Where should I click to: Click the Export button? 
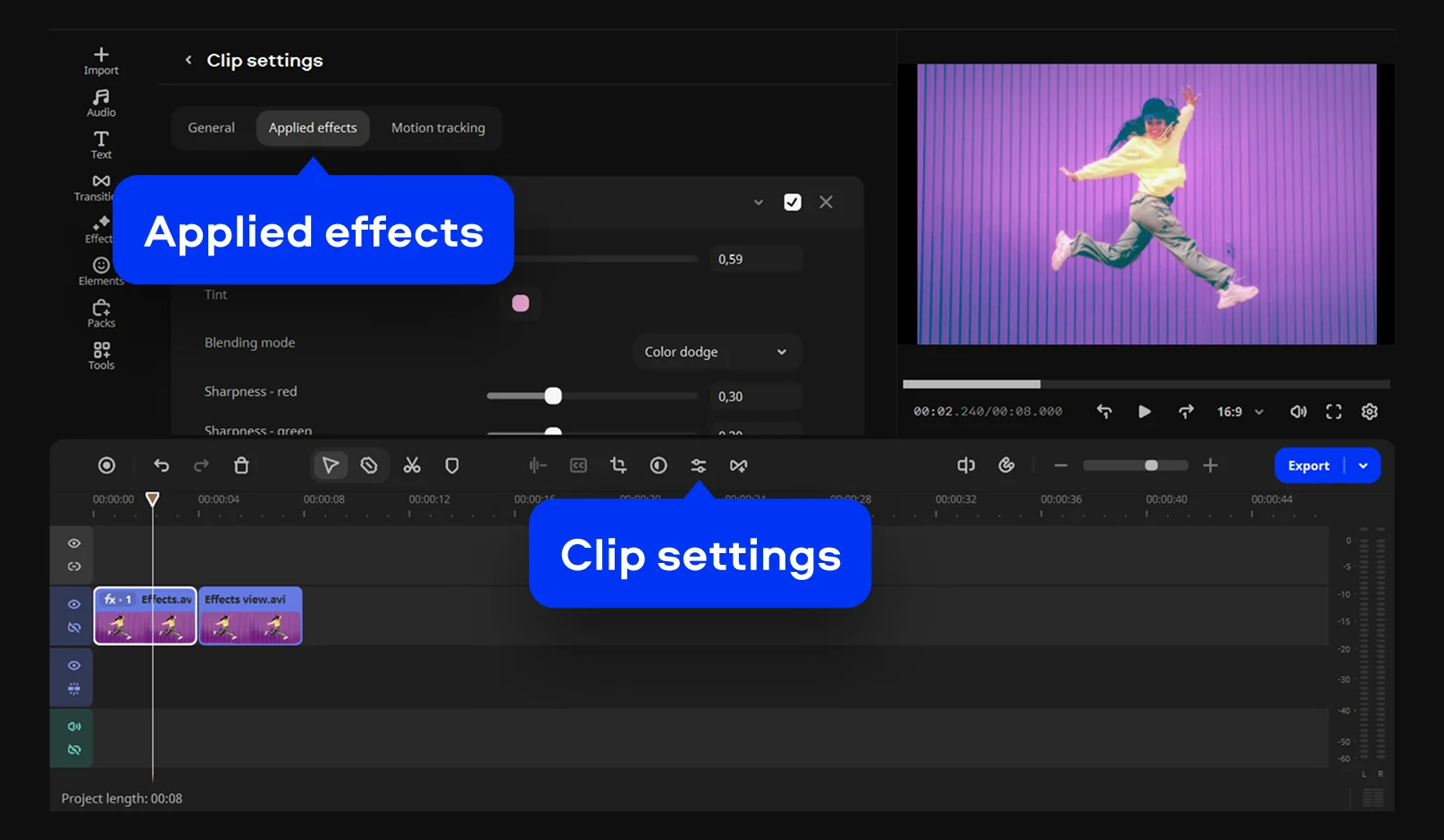click(x=1308, y=466)
